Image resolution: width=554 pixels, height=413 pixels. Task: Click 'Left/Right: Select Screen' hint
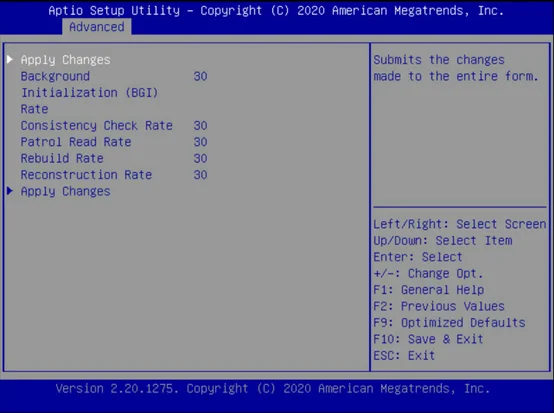(x=460, y=224)
